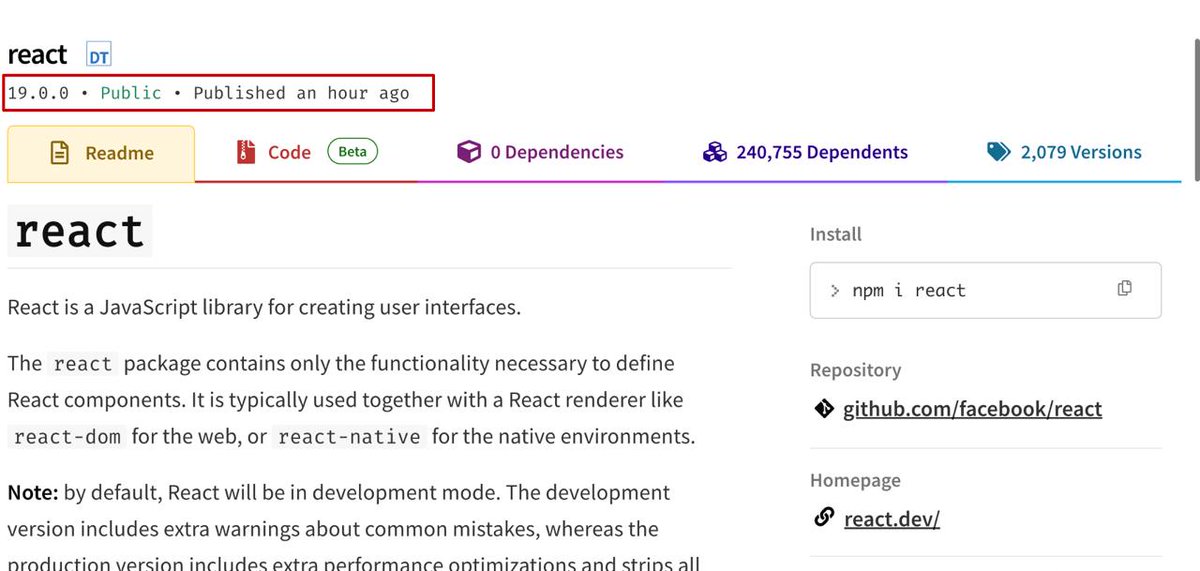Click the react package title
The image size is (1200, 571).
pyautogui.click(x=37, y=55)
